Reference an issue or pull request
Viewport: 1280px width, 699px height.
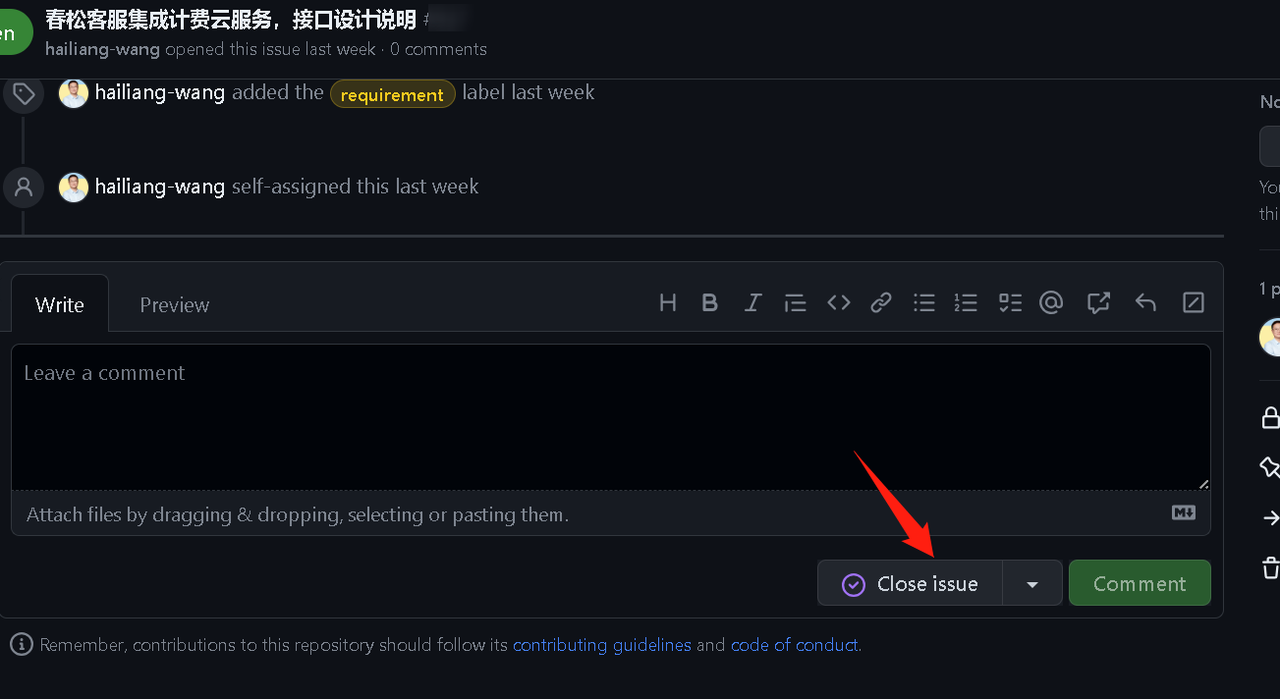1098,303
